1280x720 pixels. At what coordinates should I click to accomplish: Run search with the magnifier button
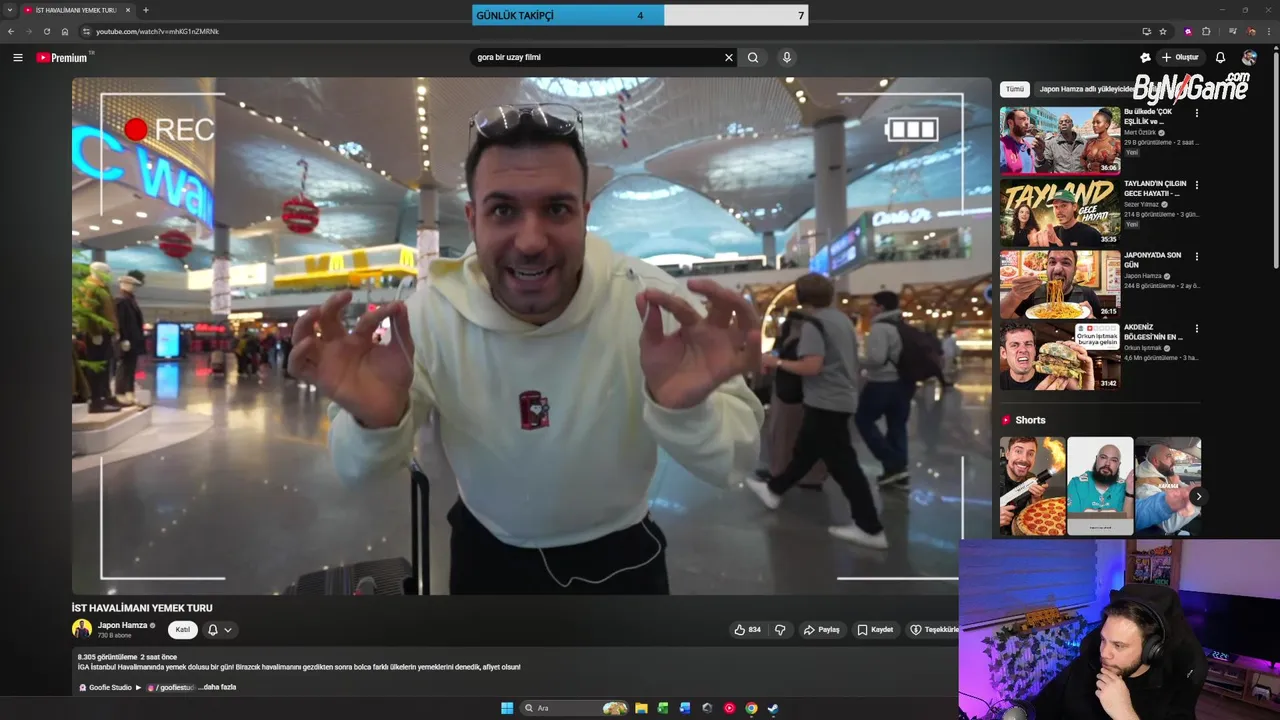click(x=753, y=58)
